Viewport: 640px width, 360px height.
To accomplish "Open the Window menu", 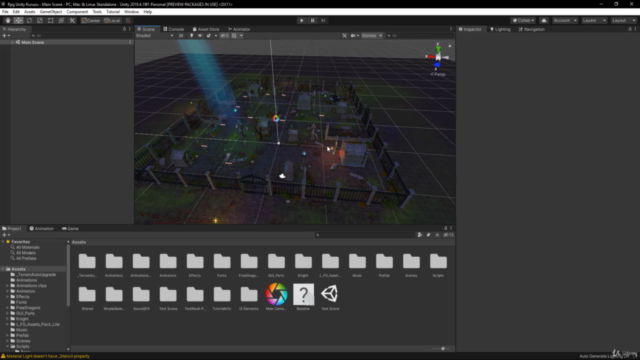I will click(131, 12).
